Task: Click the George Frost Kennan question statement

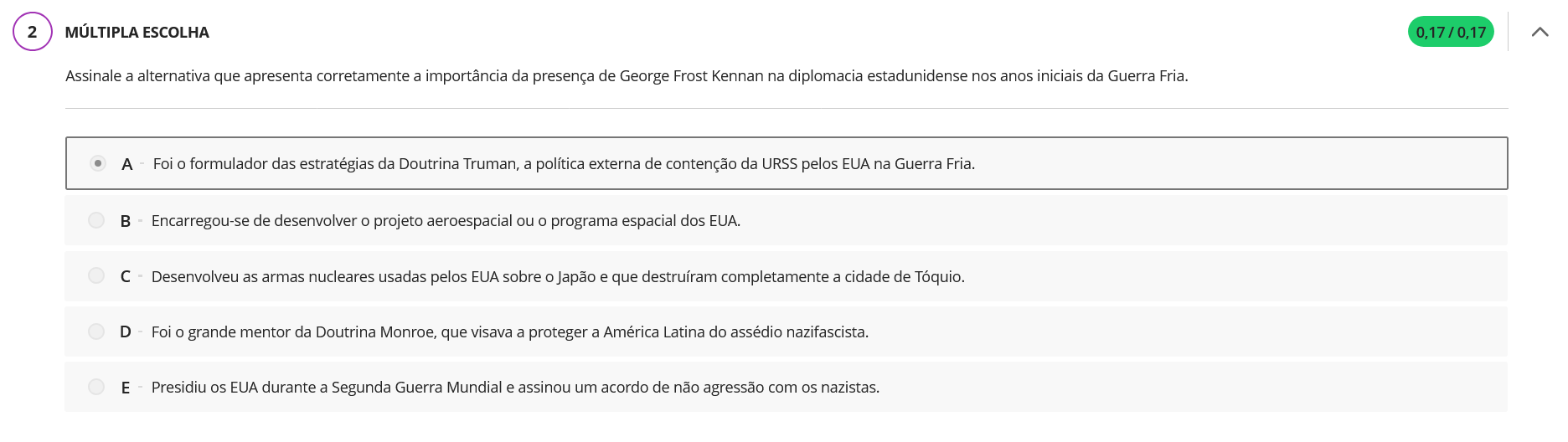Action: [627, 76]
